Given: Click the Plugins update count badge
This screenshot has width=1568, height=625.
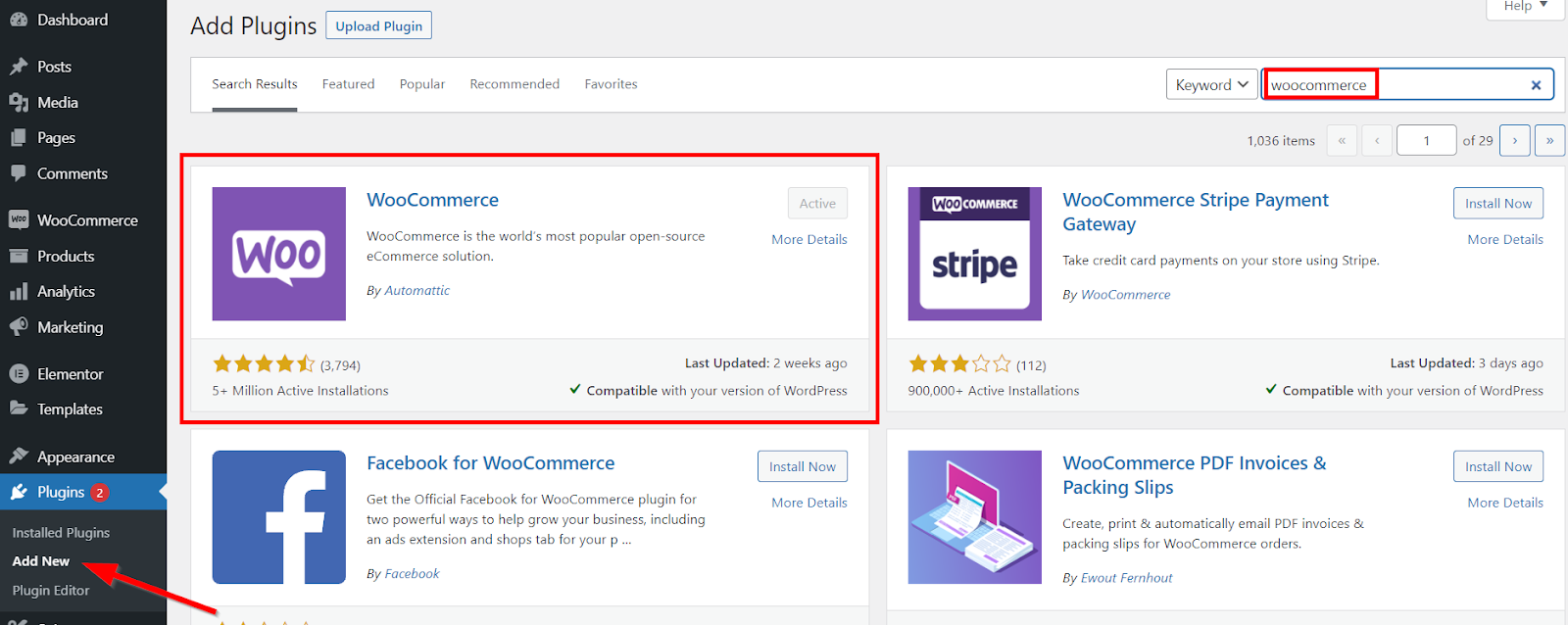Looking at the screenshot, I should point(100,493).
